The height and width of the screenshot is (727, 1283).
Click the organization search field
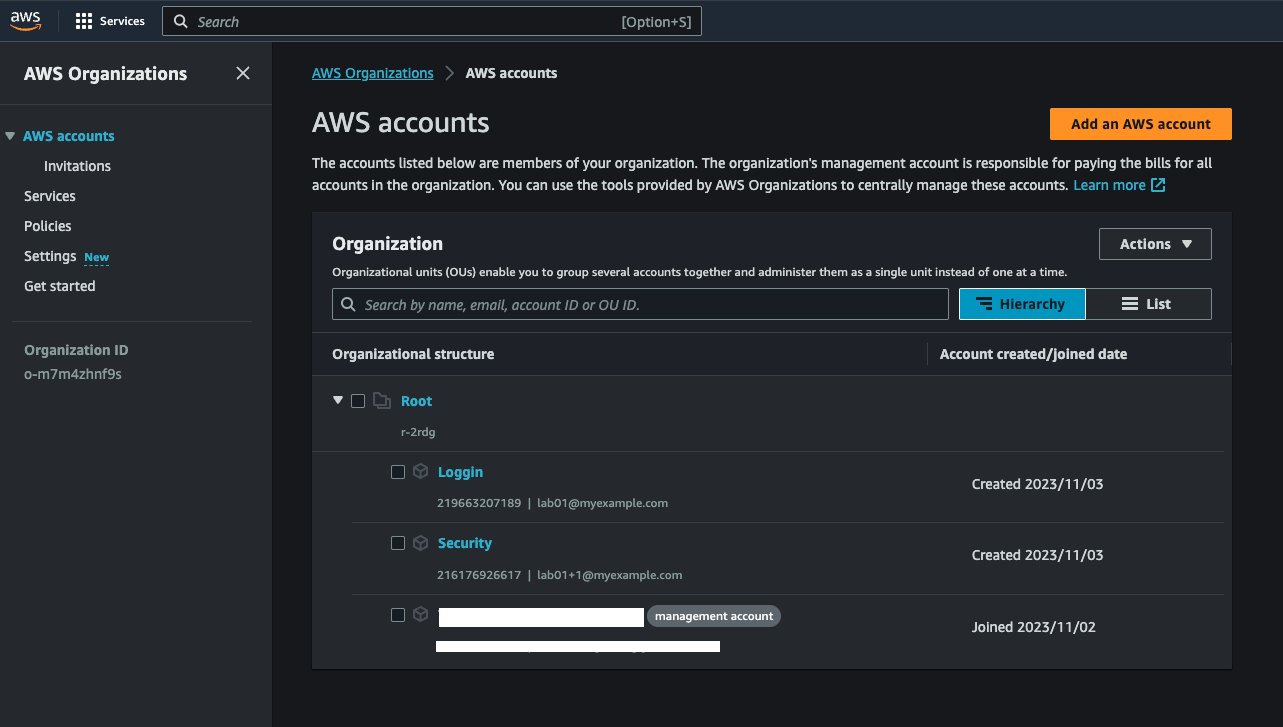pos(640,304)
